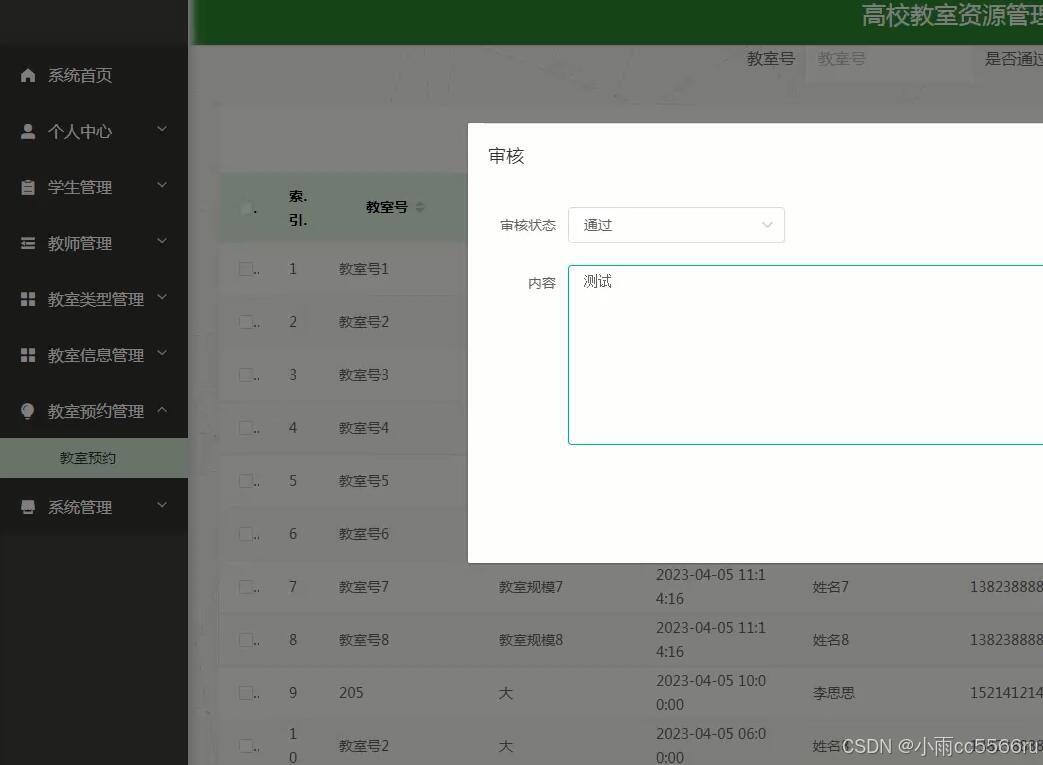Select the grid icon for 教室类型管理
The height and width of the screenshot is (765, 1043).
pos(28,298)
